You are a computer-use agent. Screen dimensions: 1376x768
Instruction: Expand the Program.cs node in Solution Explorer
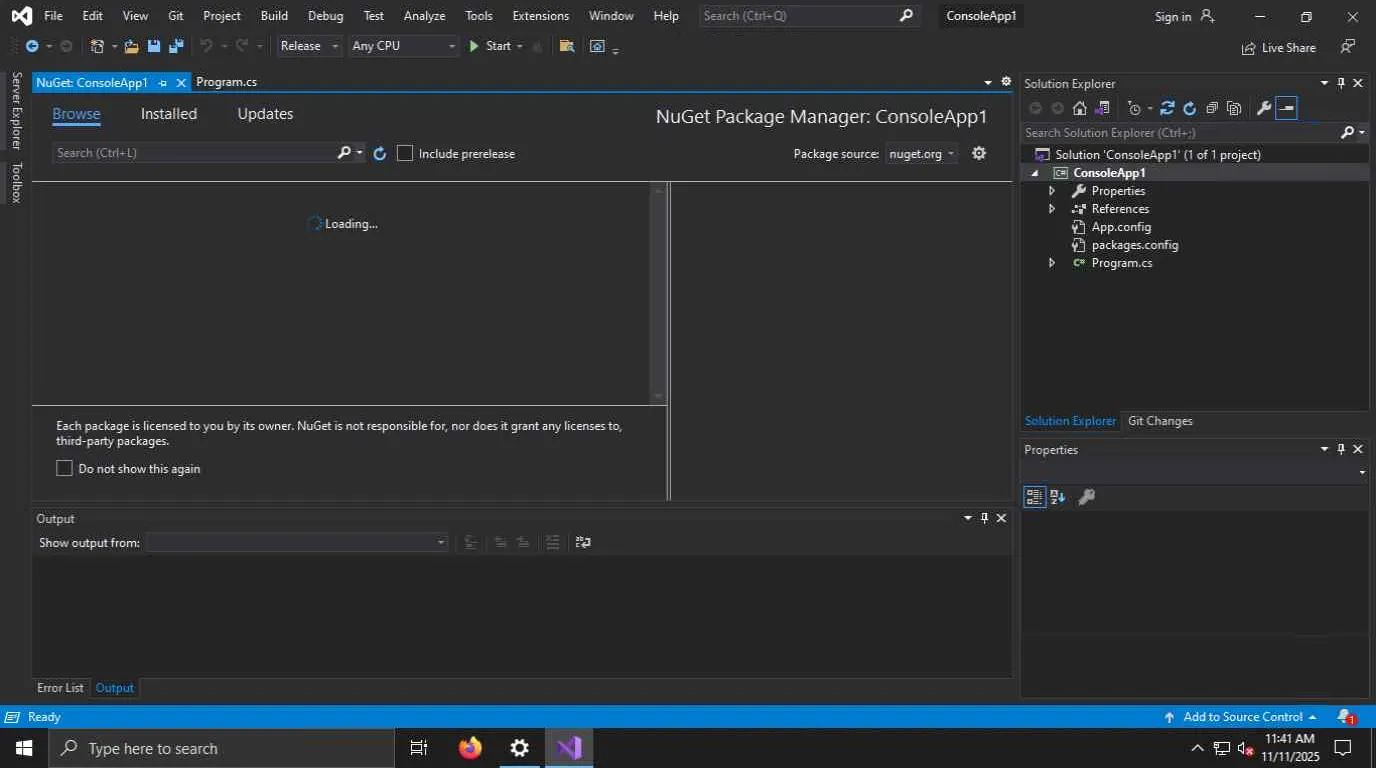pyautogui.click(x=1051, y=263)
